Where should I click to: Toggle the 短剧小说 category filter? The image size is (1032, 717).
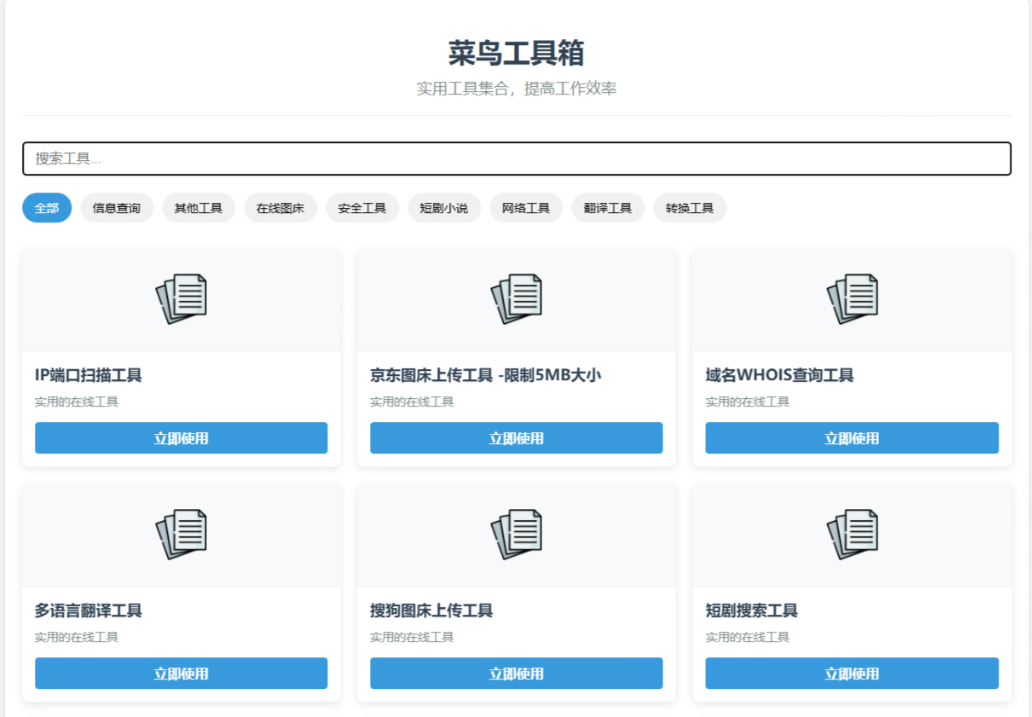click(x=444, y=208)
